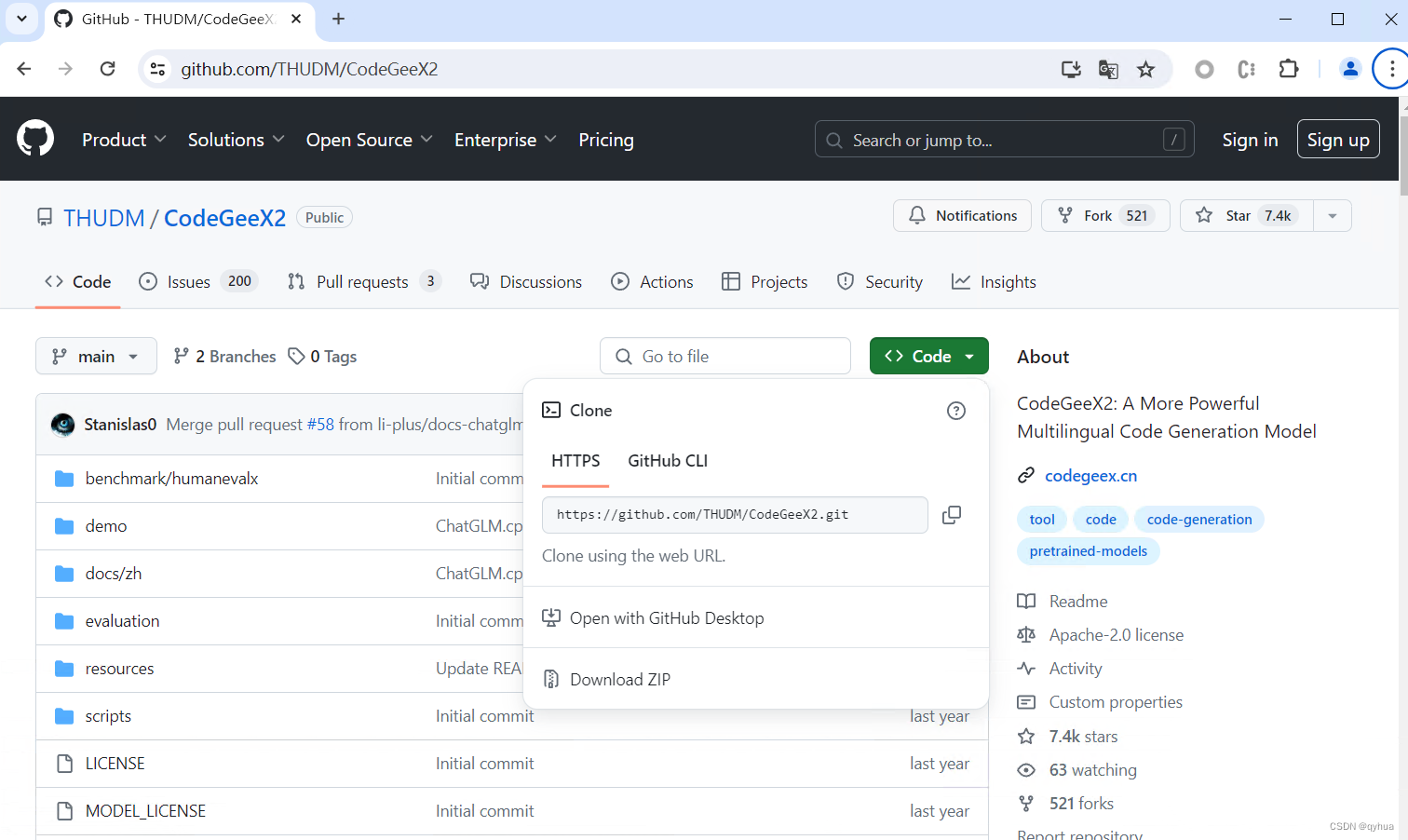The image size is (1408, 840).
Task: Click Download ZIP
Action: pyautogui.click(x=607, y=680)
